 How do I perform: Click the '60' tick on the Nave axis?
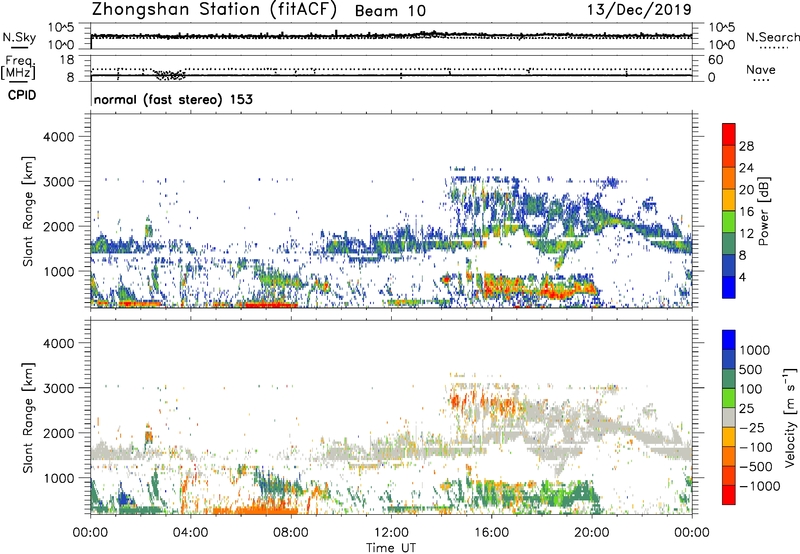[715, 60]
